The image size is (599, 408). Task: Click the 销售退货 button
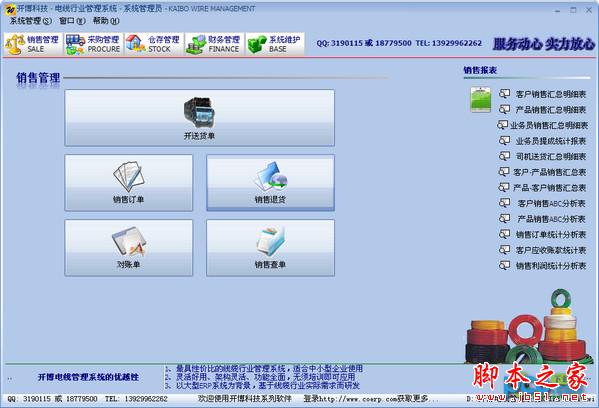(x=270, y=183)
